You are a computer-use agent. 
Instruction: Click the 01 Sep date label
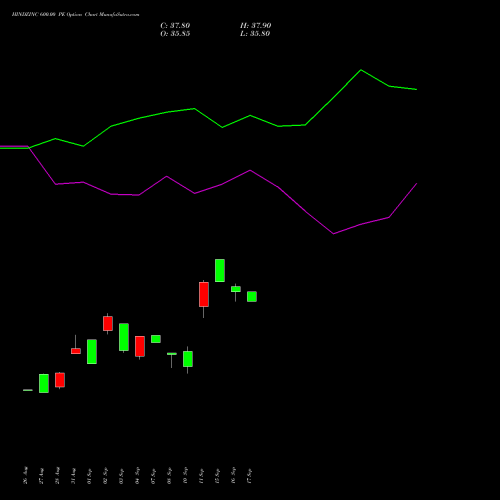coord(90,475)
